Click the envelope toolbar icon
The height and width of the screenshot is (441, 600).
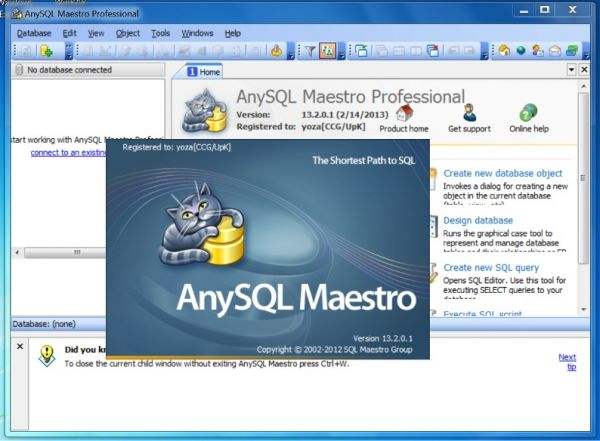(555, 51)
